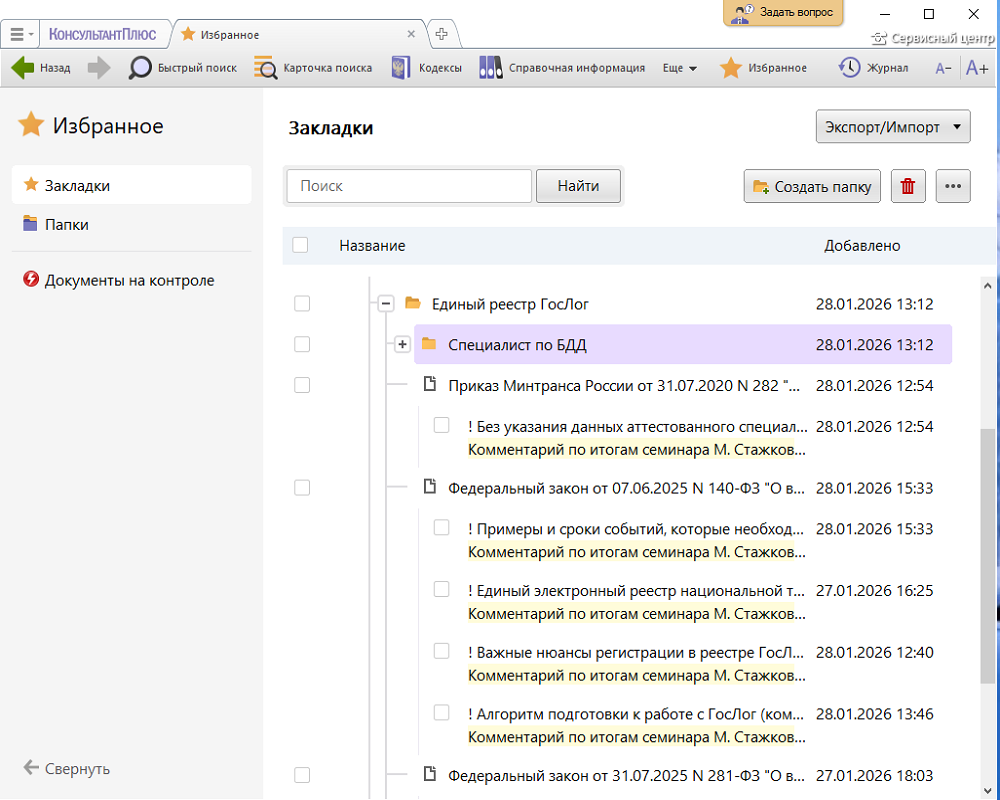Select checkbox next to Специалист по БДД

point(302,344)
